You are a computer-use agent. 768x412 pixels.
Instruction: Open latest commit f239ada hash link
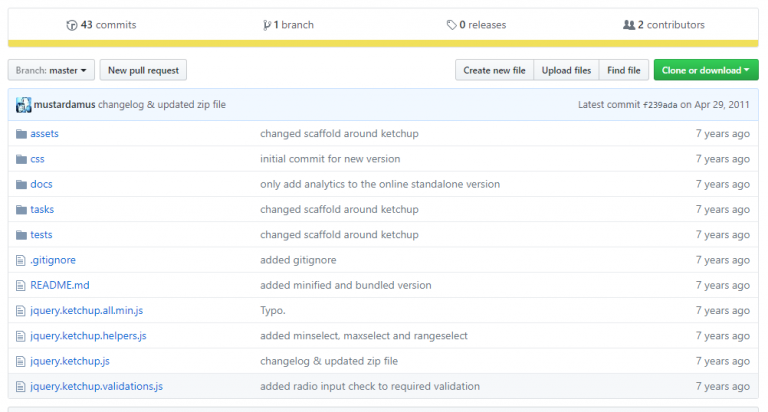point(660,105)
